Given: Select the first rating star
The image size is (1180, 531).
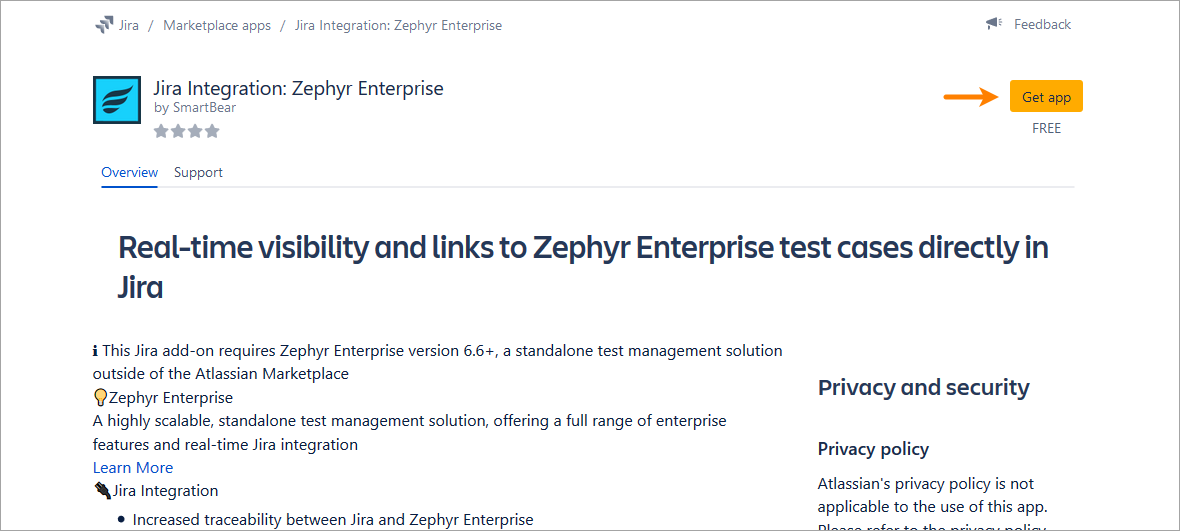Looking at the screenshot, I should [161, 131].
